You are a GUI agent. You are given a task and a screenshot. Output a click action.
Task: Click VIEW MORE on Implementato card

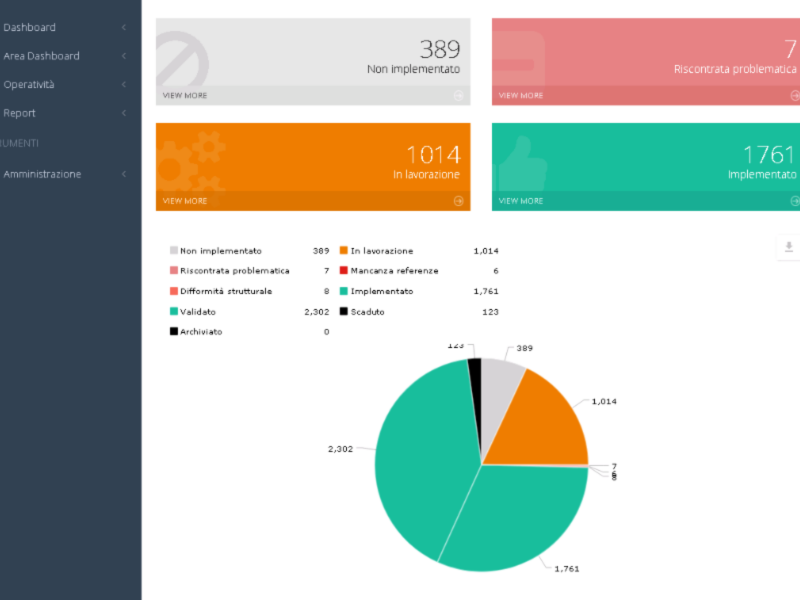(521, 201)
